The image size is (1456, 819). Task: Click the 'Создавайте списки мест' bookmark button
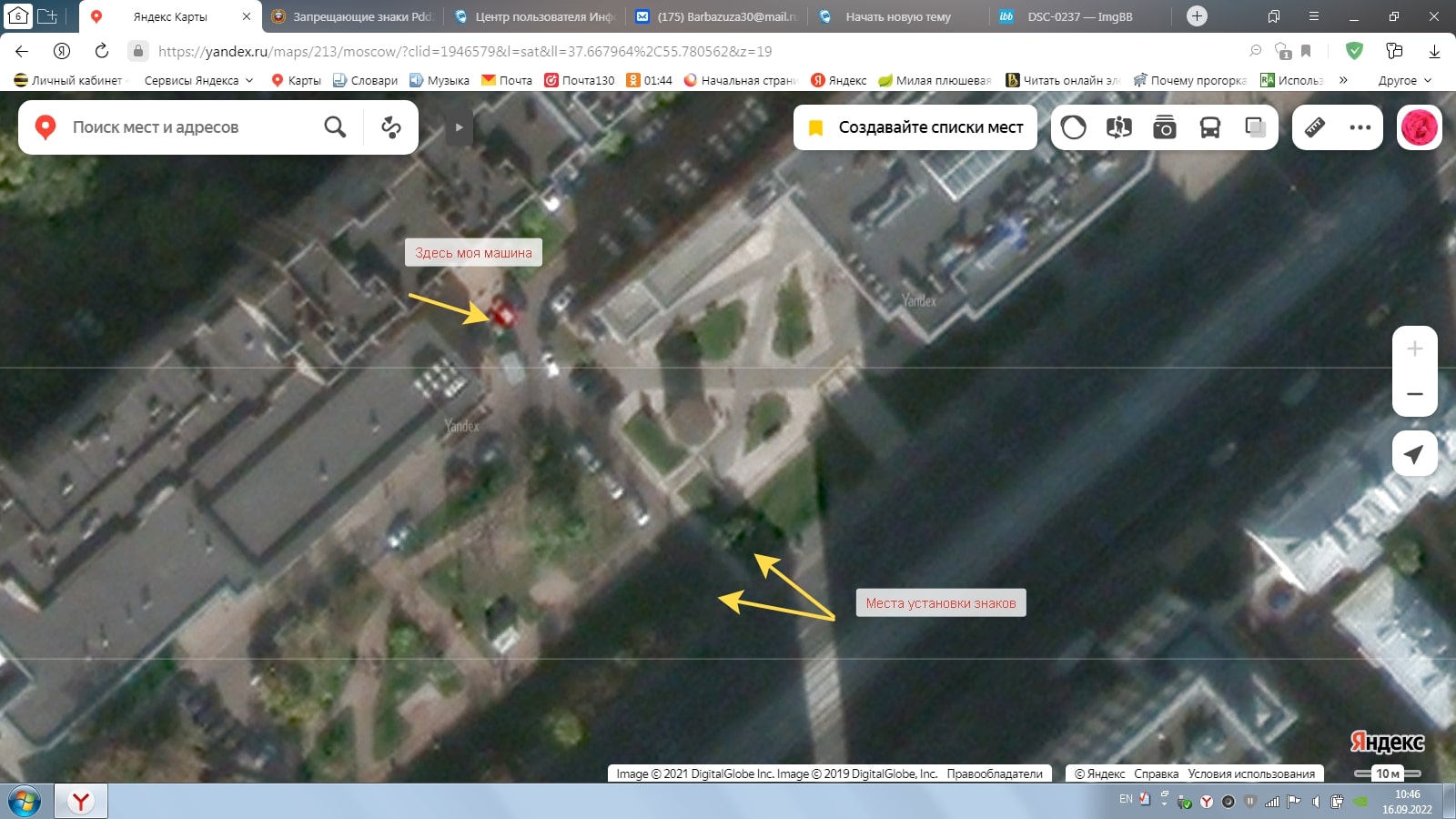pos(915,127)
